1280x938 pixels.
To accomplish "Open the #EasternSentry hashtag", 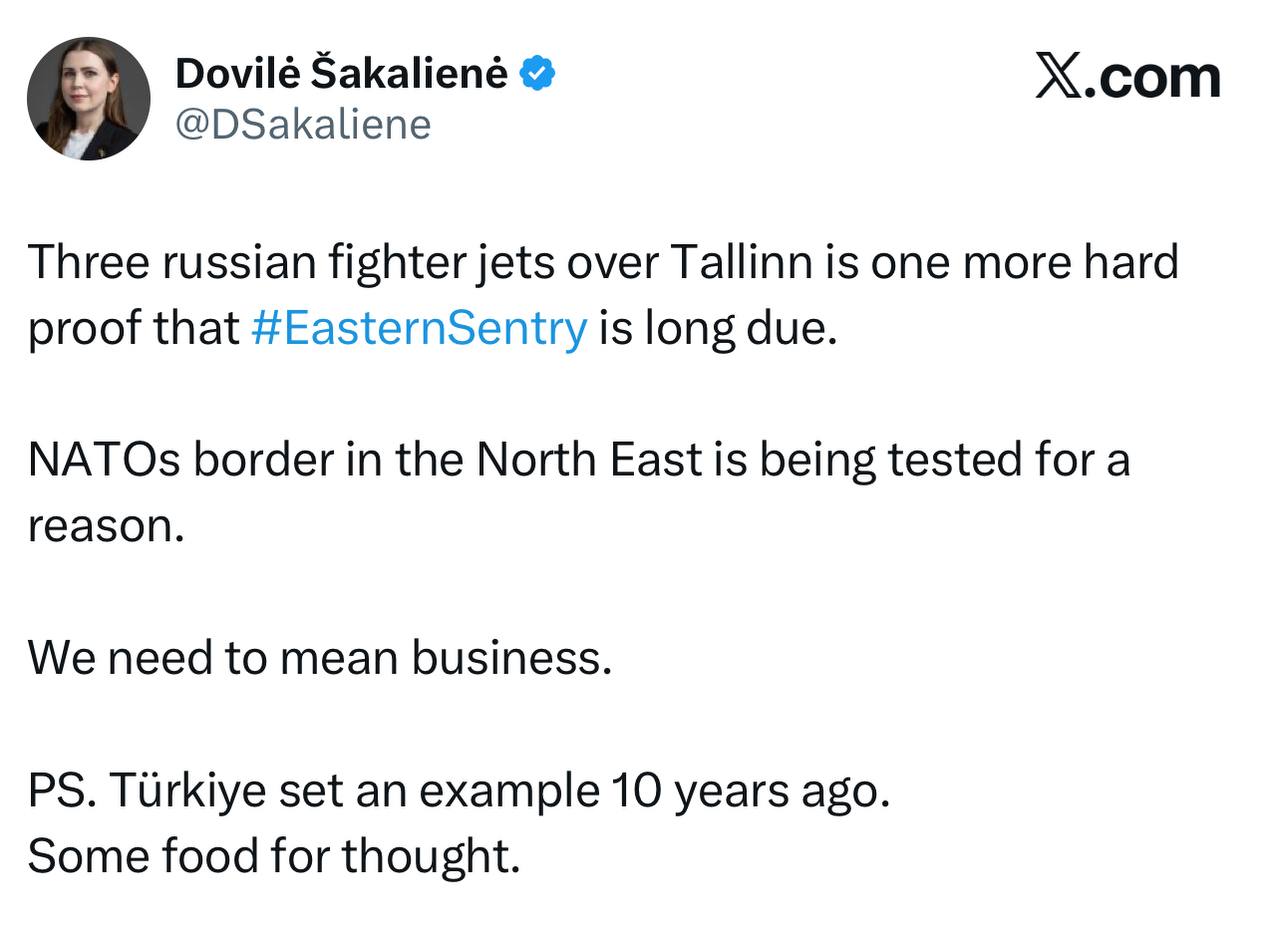I will coord(418,328).
